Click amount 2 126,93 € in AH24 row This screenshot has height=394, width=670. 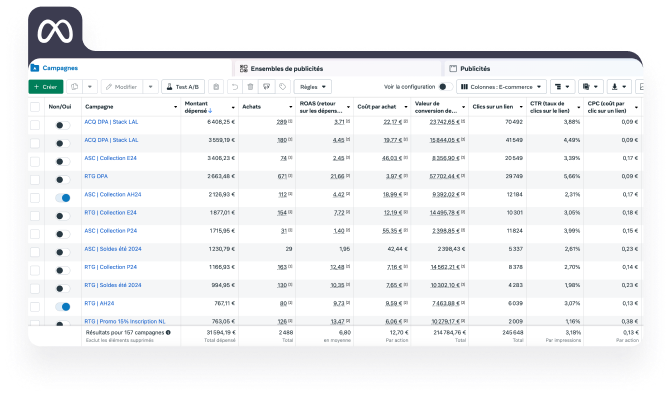(221, 194)
